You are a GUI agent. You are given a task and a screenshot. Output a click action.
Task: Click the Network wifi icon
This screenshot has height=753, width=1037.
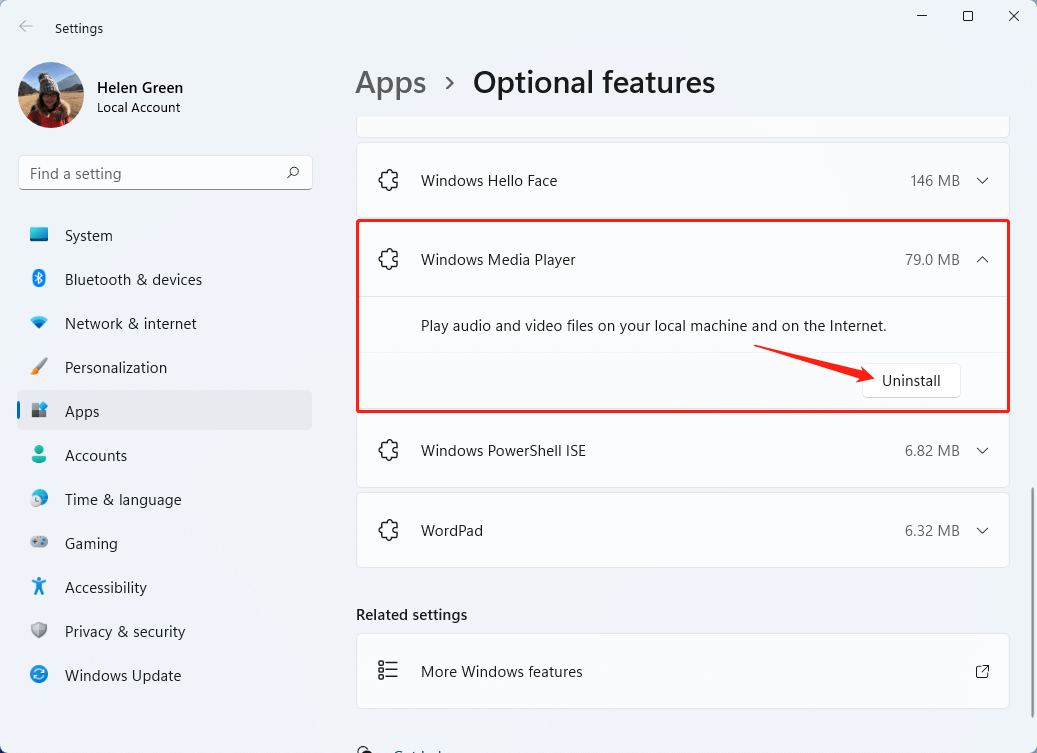[39, 323]
